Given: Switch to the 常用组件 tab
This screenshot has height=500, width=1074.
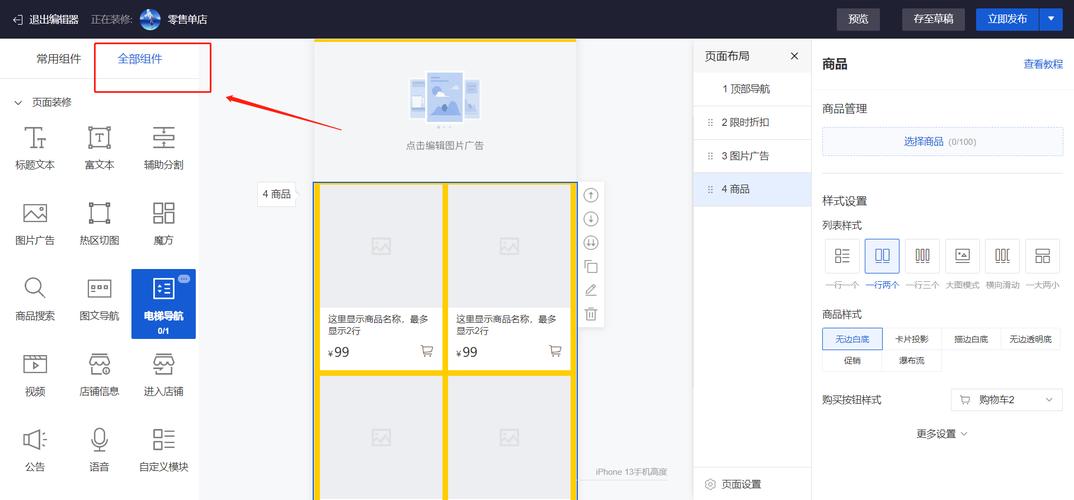Looking at the screenshot, I should (58, 59).
